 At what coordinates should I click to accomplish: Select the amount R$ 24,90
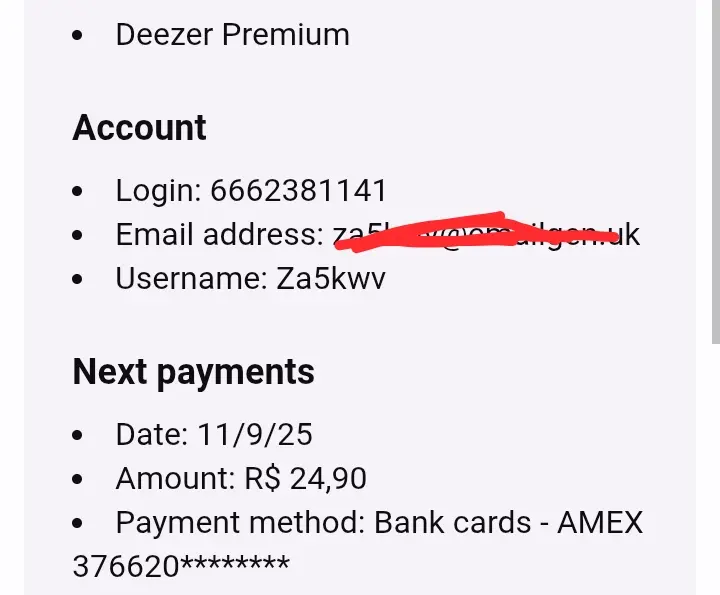tap(305, 478)
